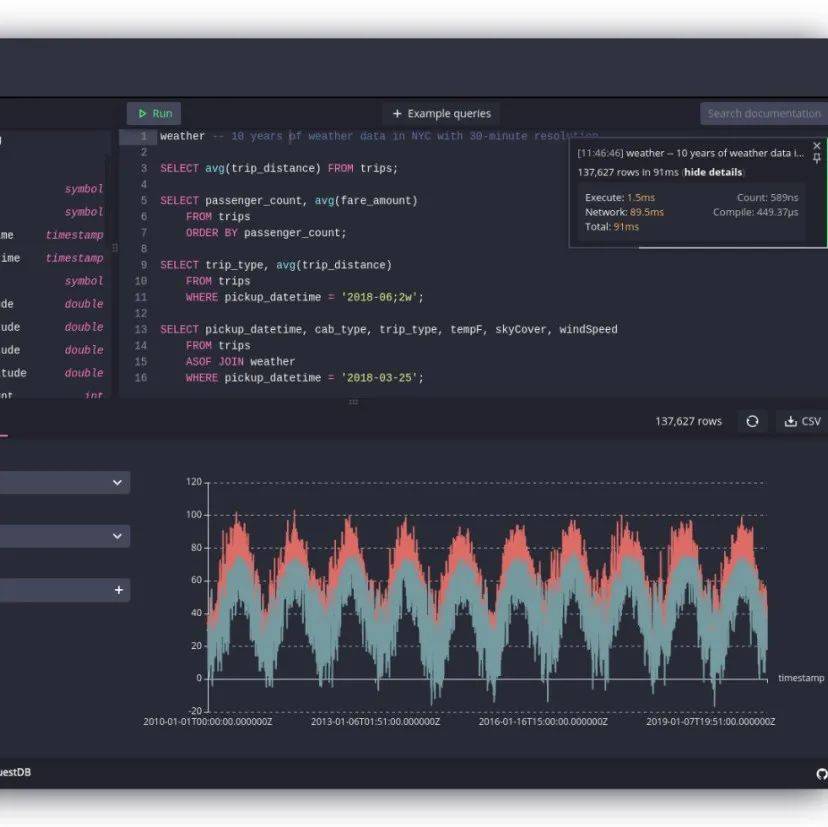Click the horizontal splitter below the editor

pyautogui.click(x=352, y=402)
